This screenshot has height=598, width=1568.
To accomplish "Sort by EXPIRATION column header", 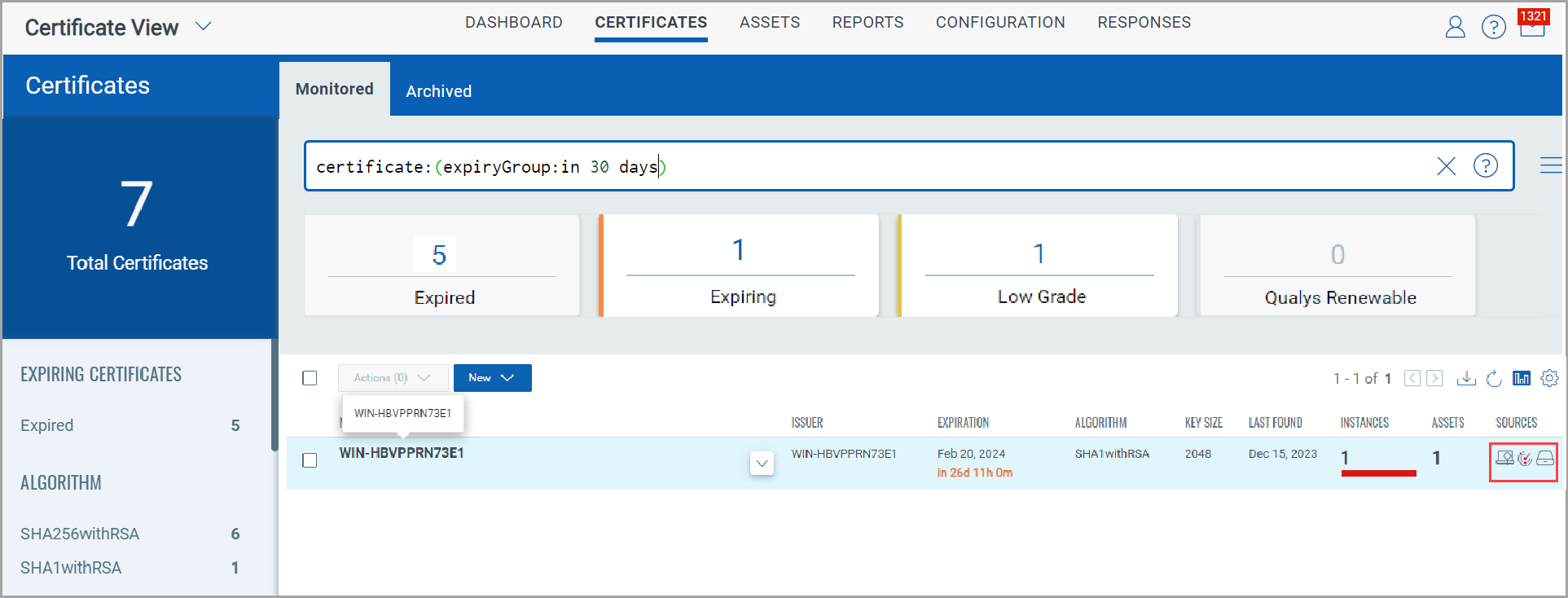I will [963, 423].
